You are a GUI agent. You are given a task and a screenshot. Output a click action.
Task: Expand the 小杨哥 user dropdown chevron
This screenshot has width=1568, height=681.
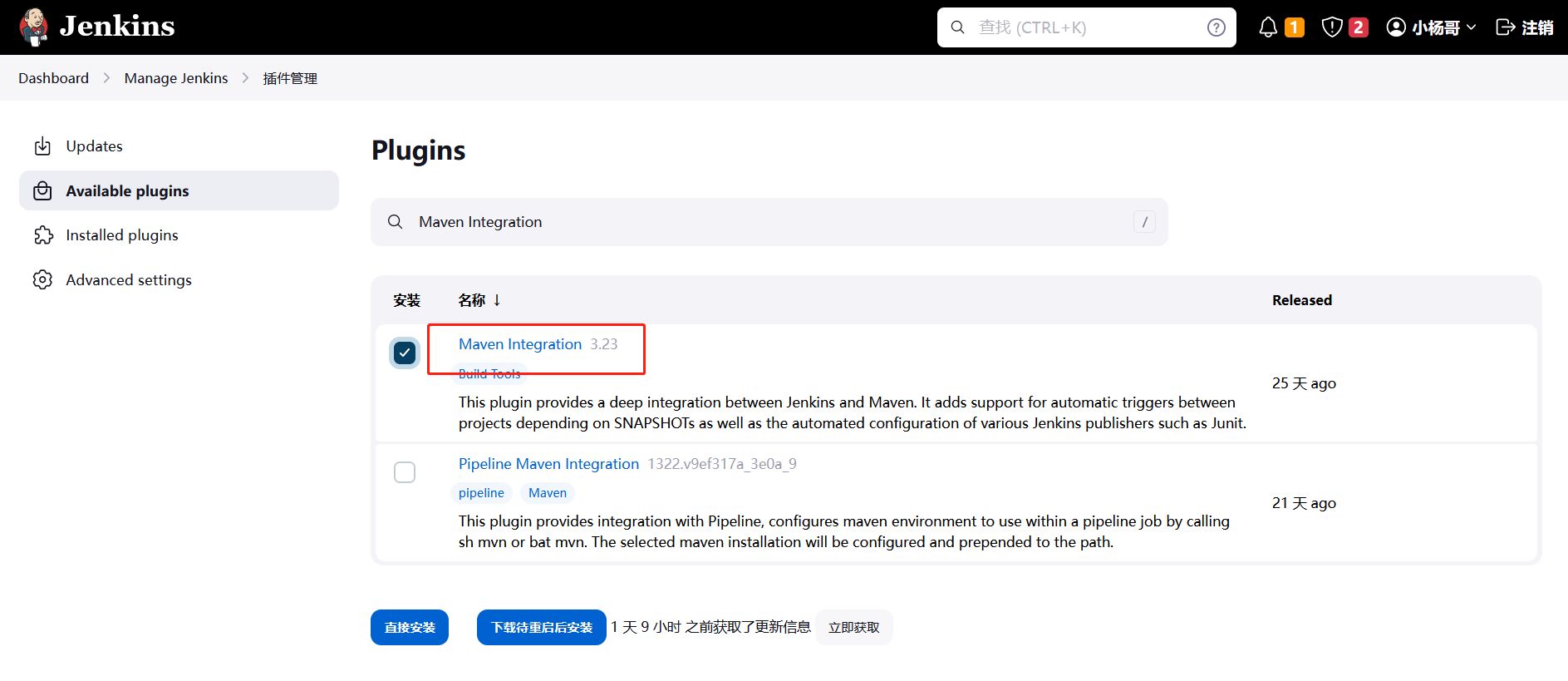[x=1471, y=27]
